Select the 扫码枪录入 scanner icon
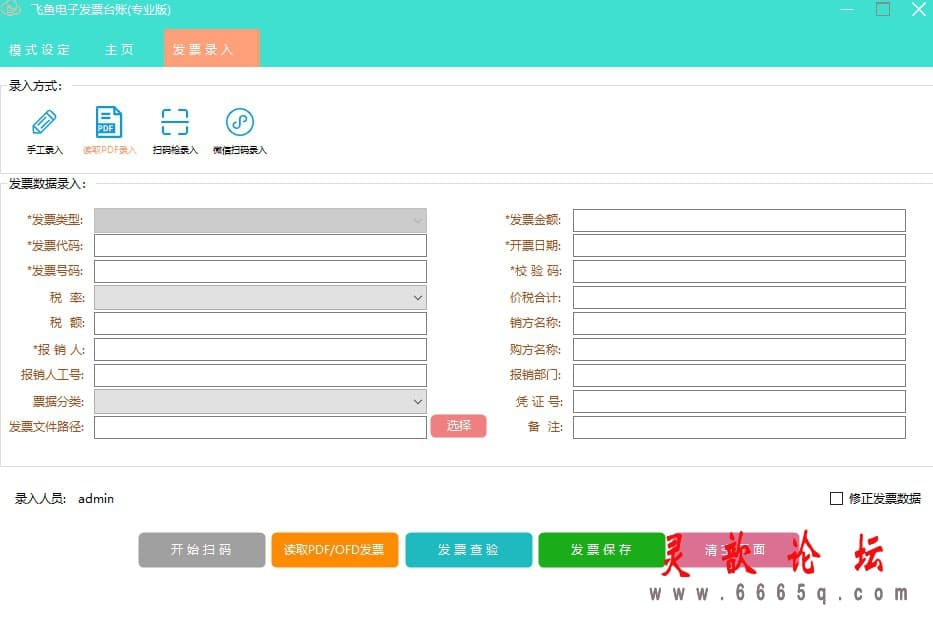Image resolution: width=933 pixels, height=619 pixels. coord(175,122)
